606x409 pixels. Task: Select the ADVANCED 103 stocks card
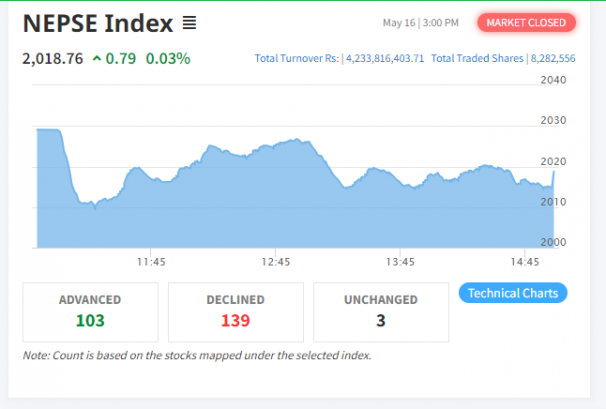coord(90,312)
